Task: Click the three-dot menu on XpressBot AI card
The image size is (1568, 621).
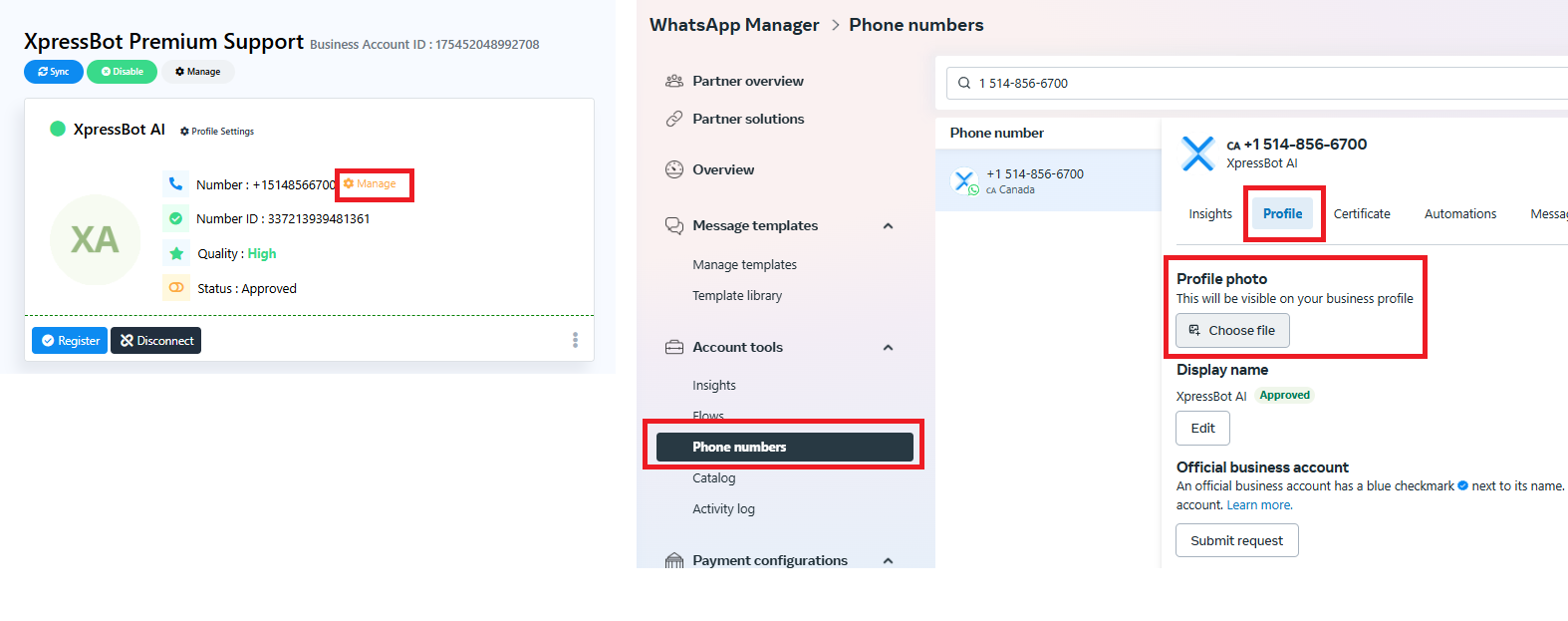Action: tap(575, 340)
